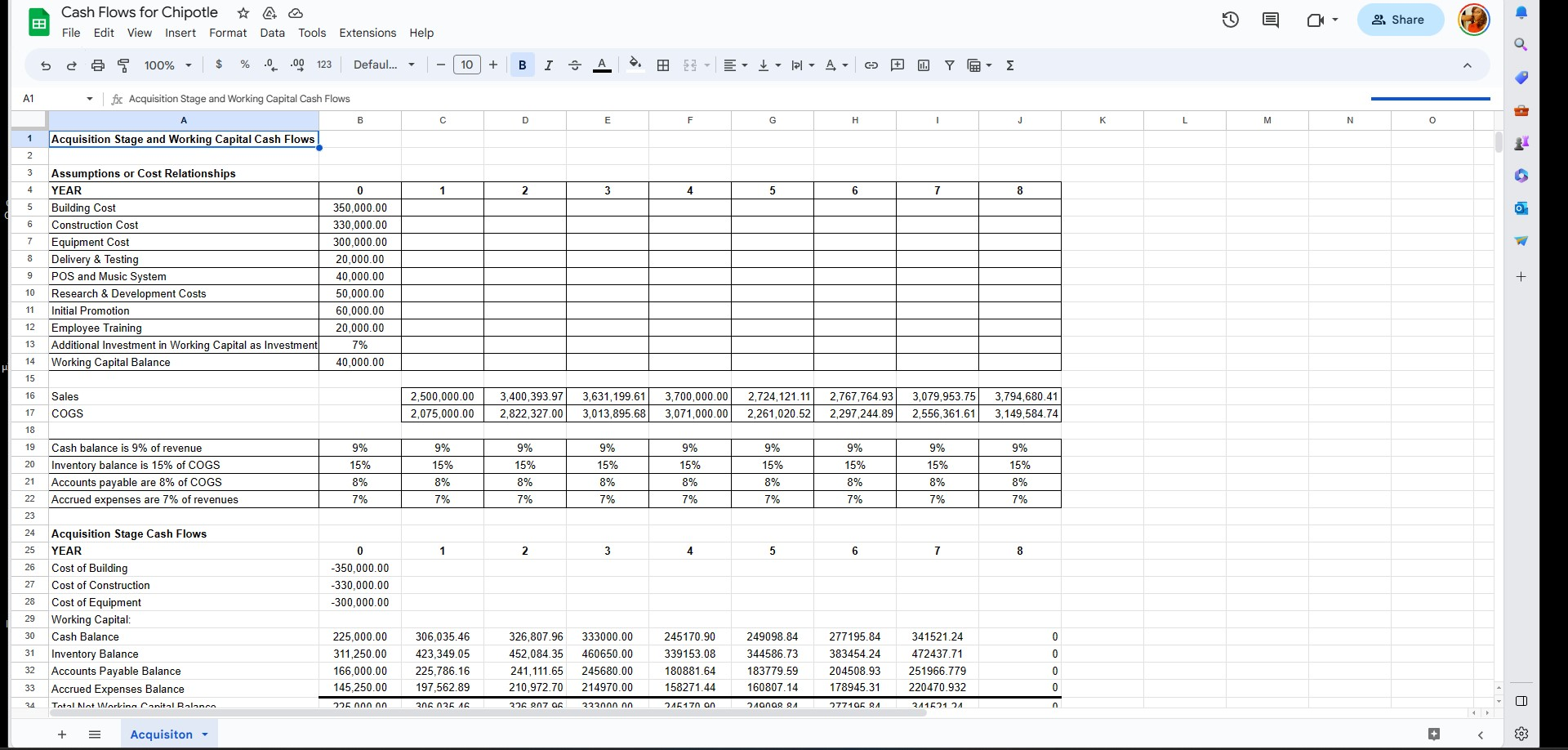Click the Name Box showing A1

point(49,98)
